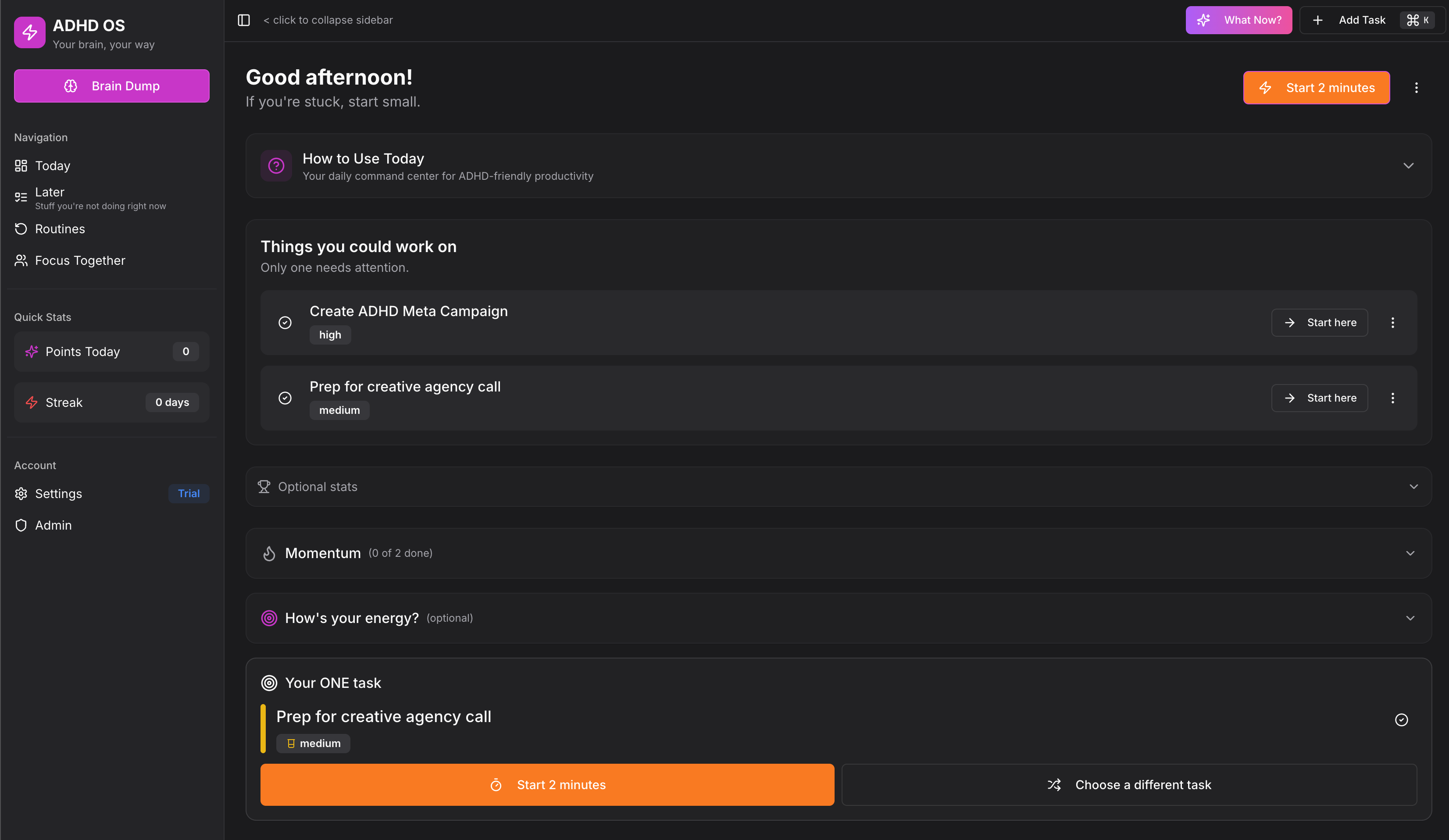1449x840 pixels.
Task: Mark Prep for creative agency call as done
Action: tap(285, 397)
